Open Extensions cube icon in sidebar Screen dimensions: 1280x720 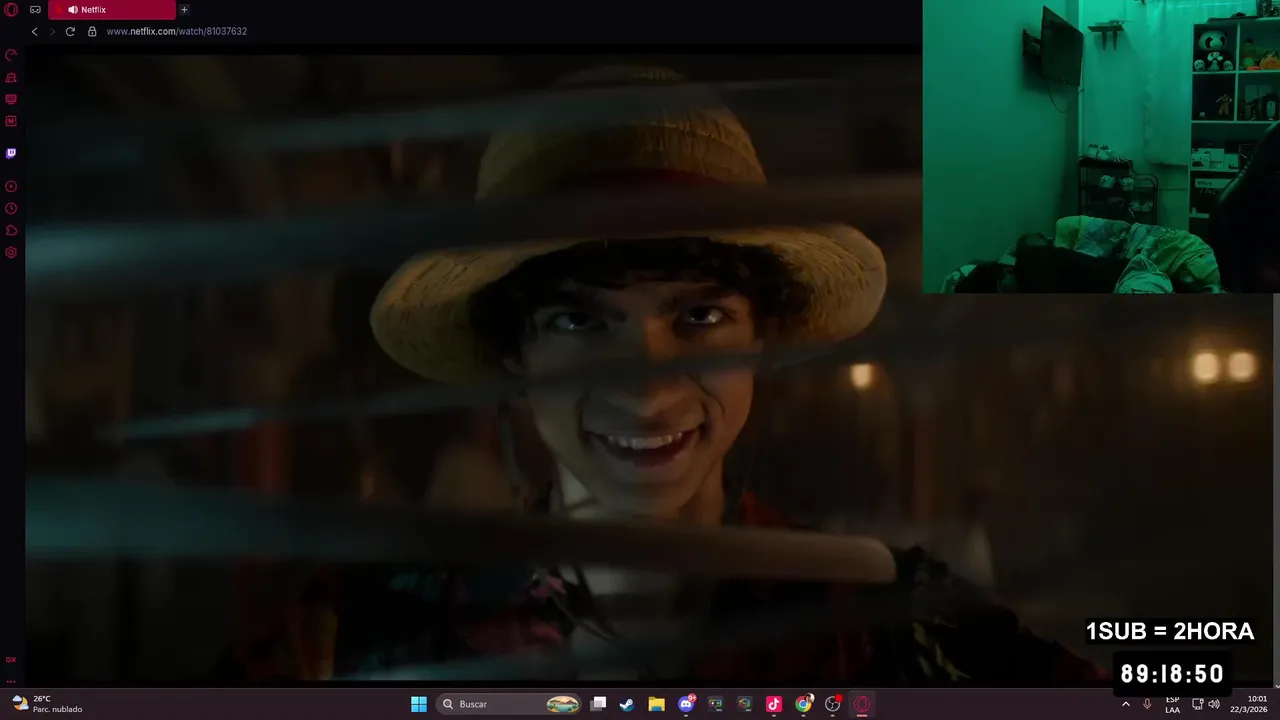[11, 230]
